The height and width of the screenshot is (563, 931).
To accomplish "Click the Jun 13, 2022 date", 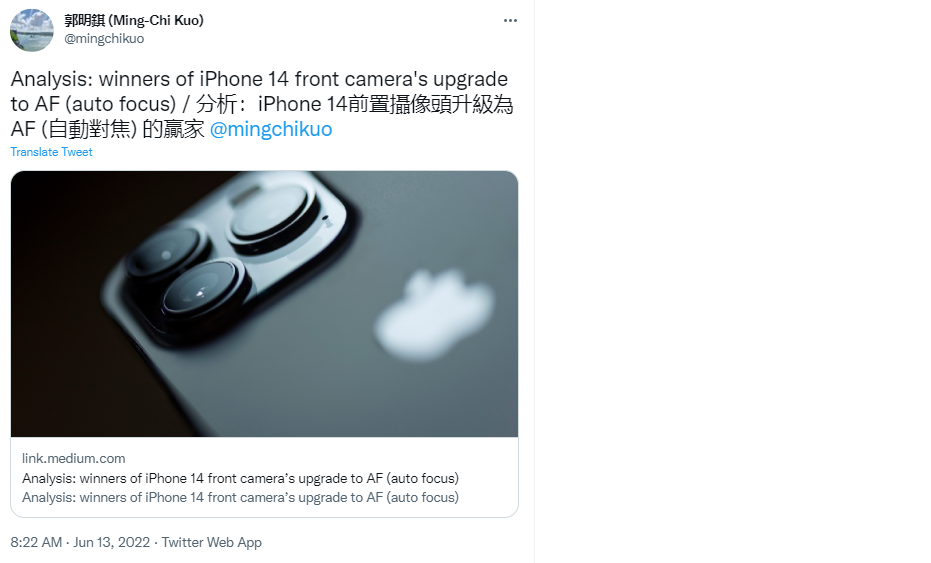I will pos(112,542).
